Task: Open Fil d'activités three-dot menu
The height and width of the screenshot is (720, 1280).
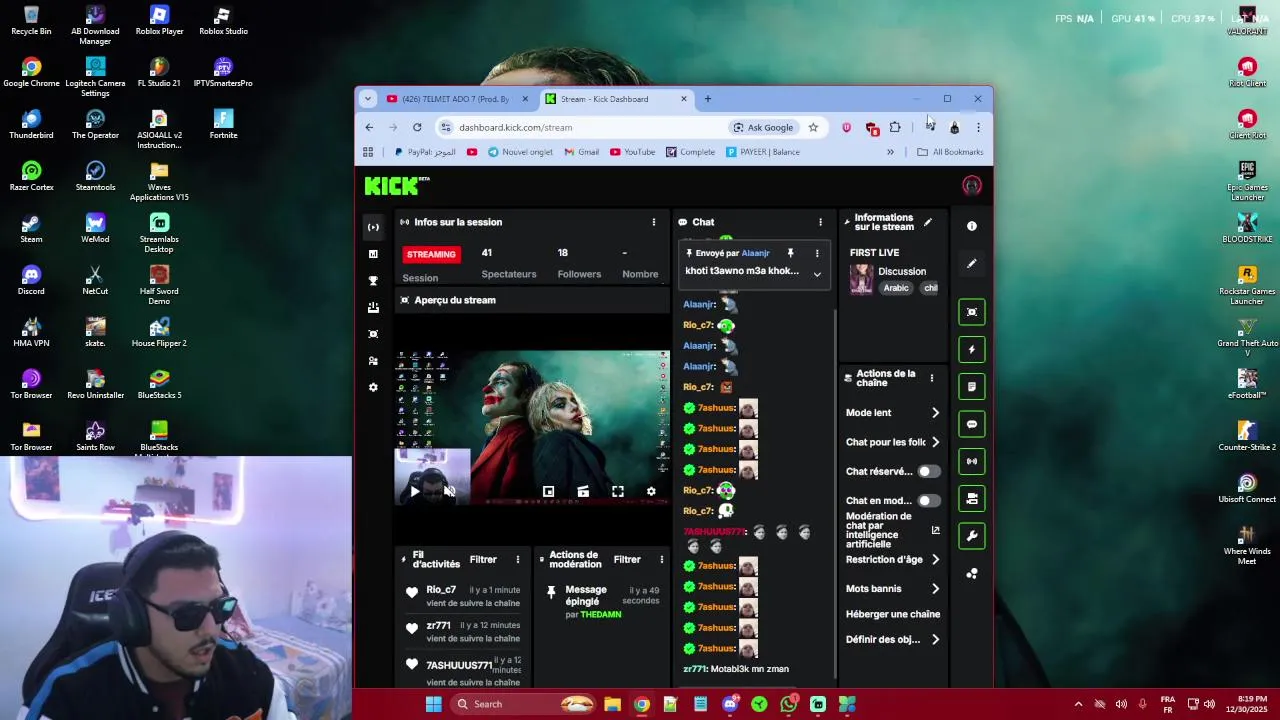Action: (517, 560)
